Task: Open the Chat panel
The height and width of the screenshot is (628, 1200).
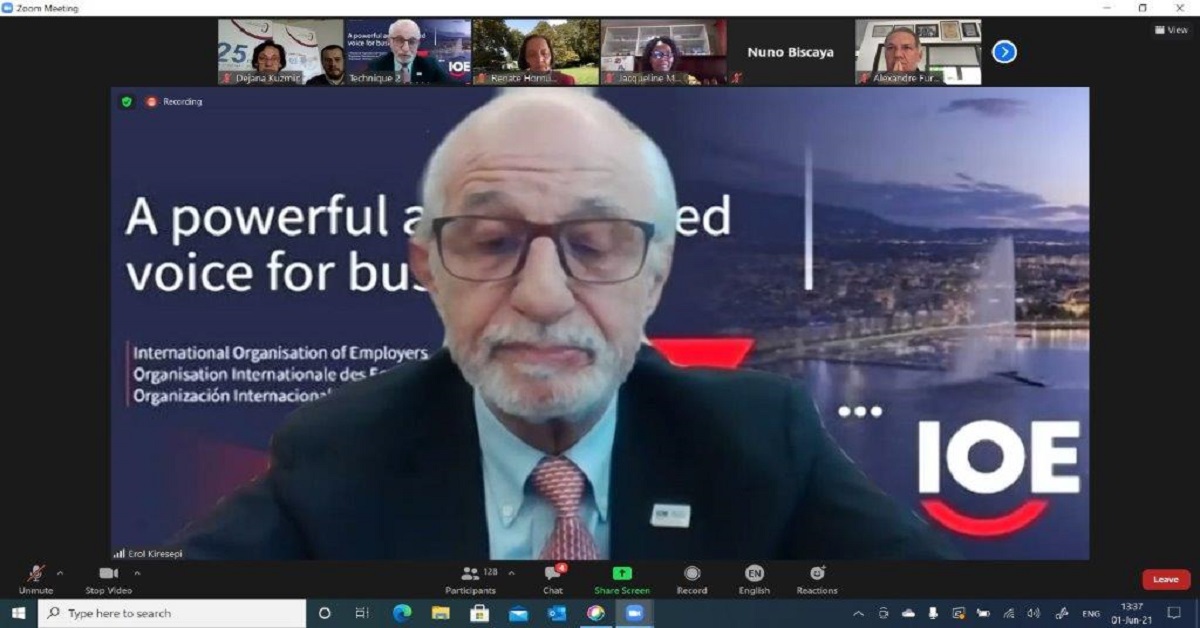Action: (553, 579)
